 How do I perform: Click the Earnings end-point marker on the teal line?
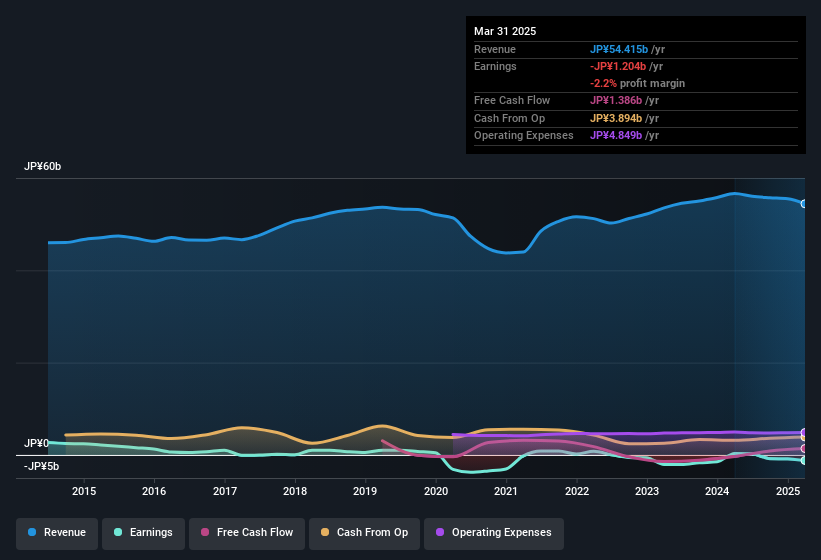[x=804, y=461]
